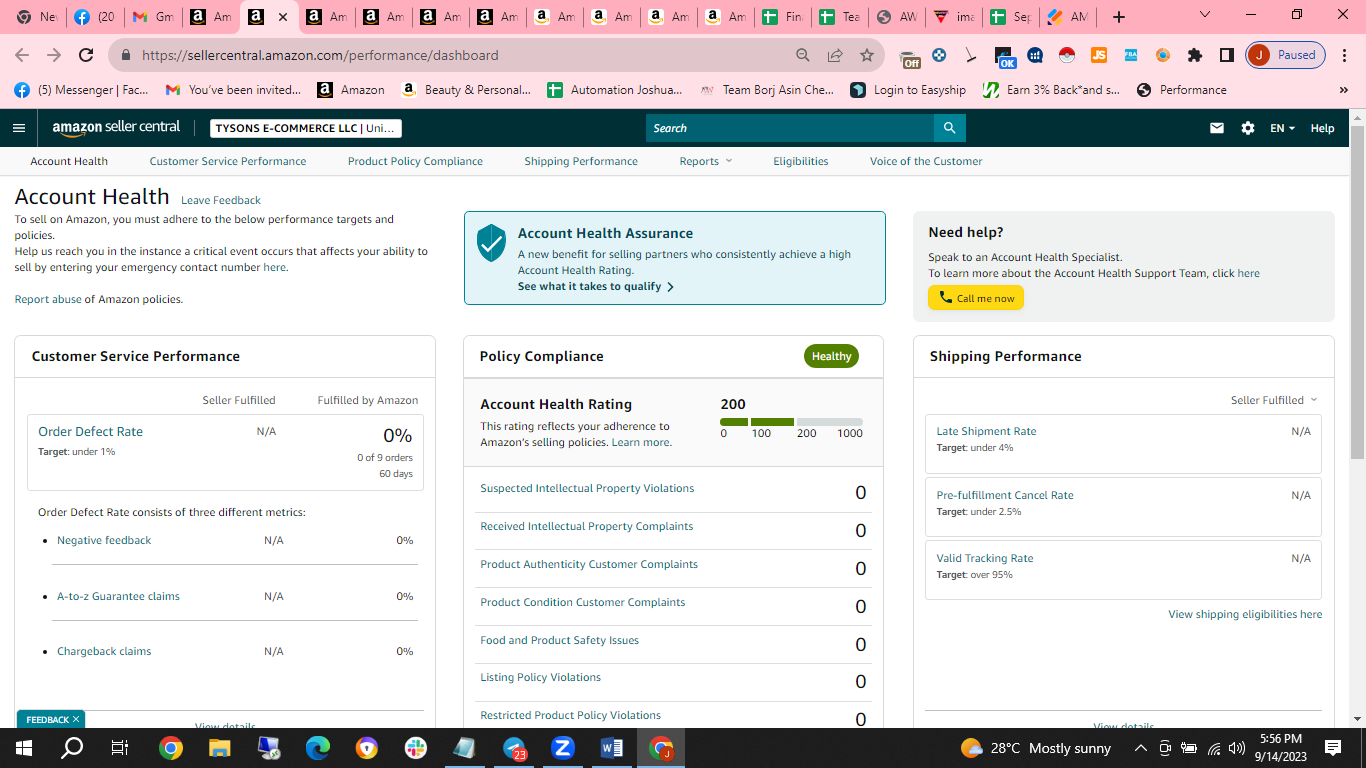Go forward in browser history
This screenshot has width=1366, height=768.
(54, 55)
